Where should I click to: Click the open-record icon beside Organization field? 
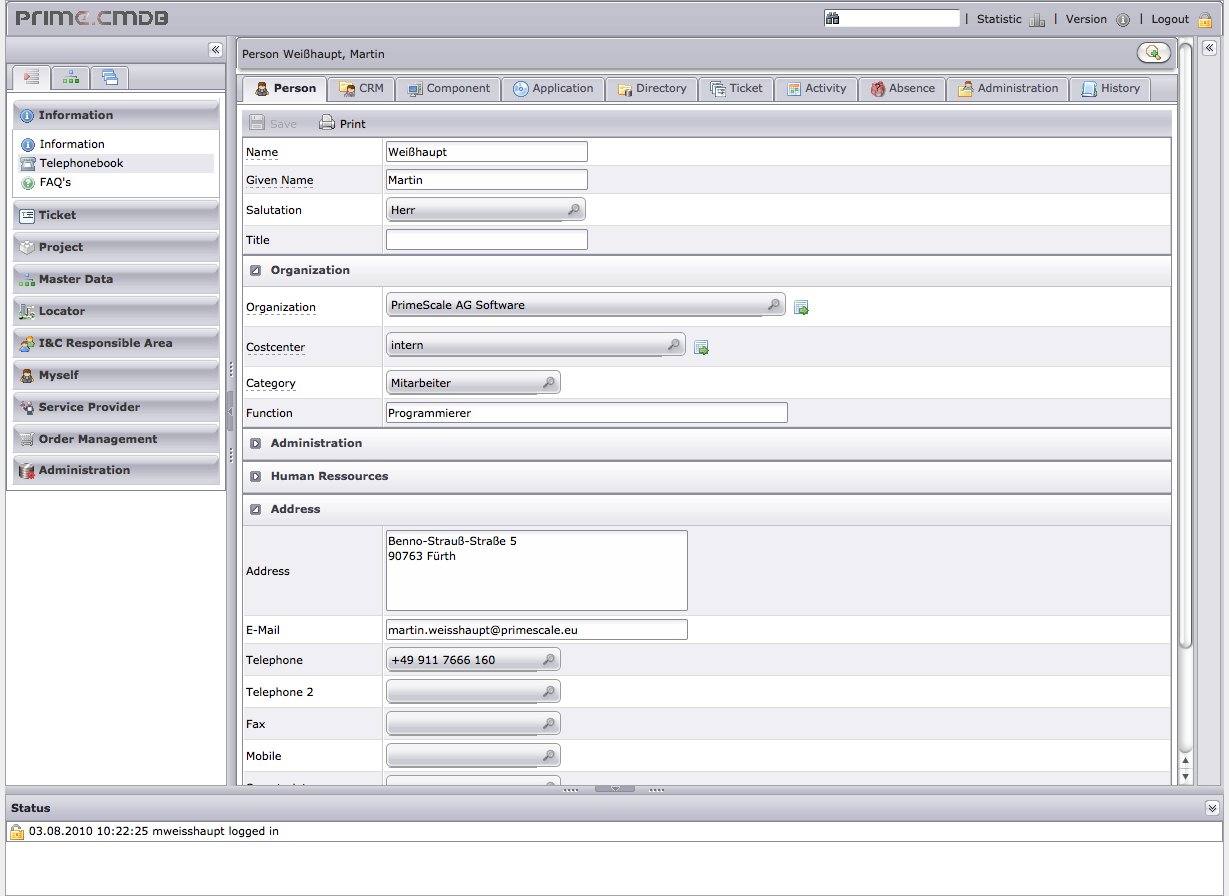pos(801,308)
